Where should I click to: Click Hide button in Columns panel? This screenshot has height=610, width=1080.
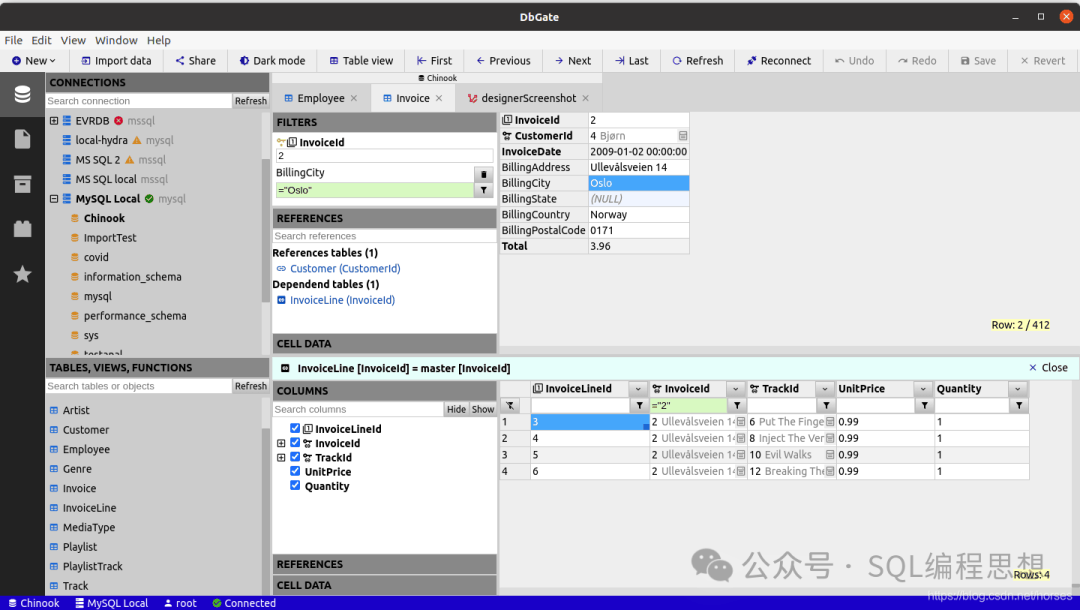(x=456, y=409)
